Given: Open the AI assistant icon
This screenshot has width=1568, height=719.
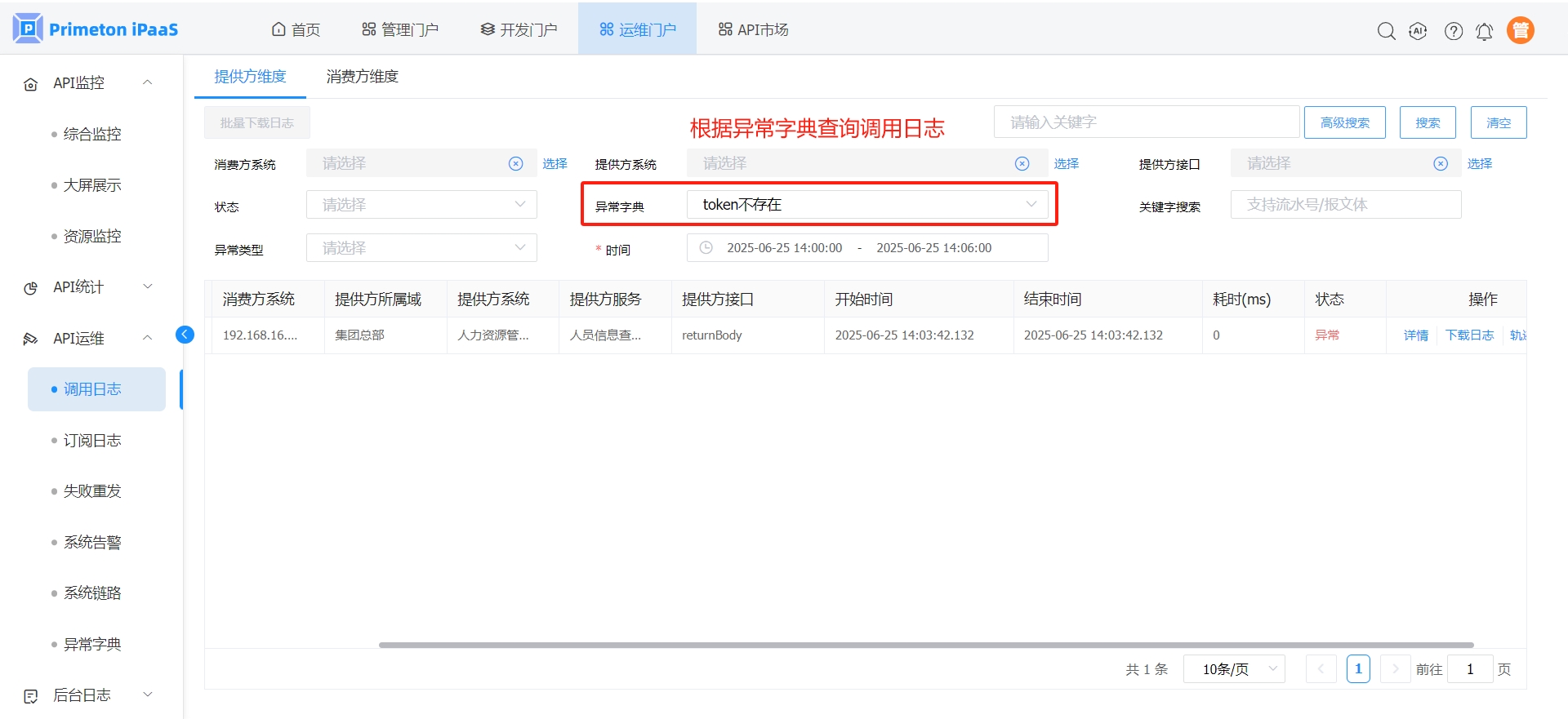Looking at the screenshot, I should [x=1418, y=31].
